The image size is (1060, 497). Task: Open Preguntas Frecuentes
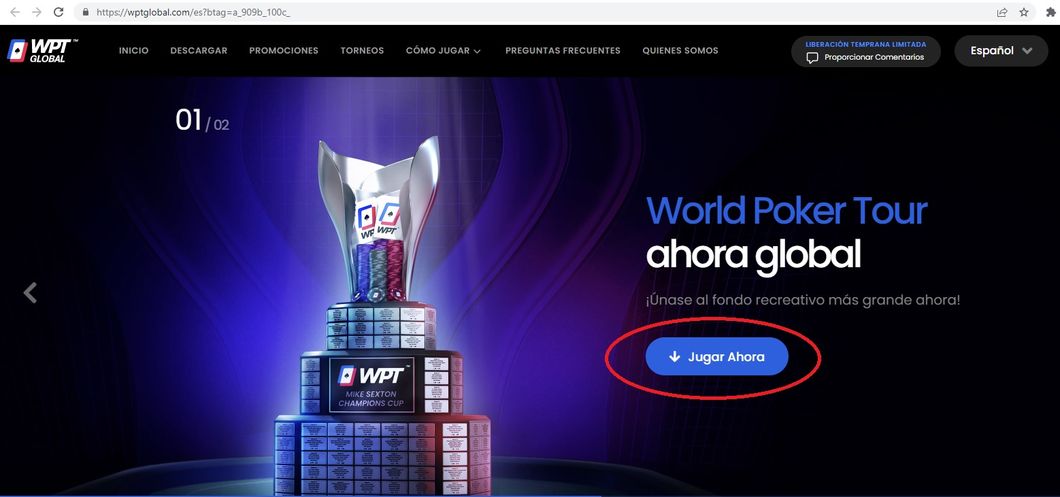coord(562,51)
